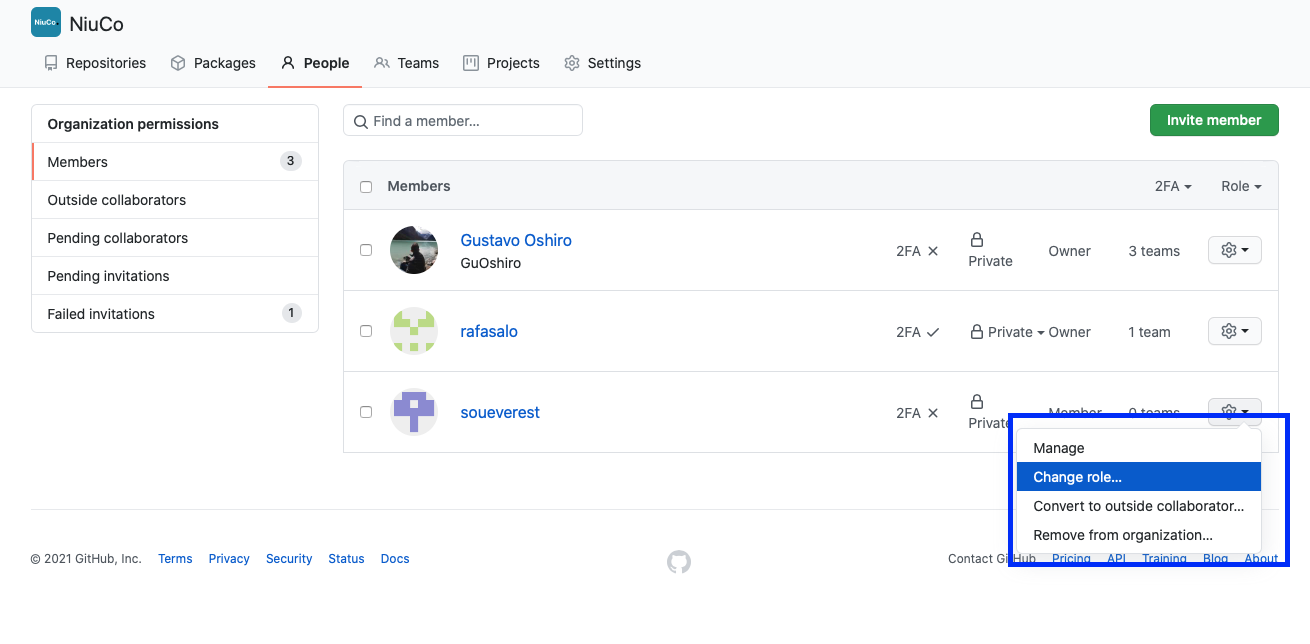
Task: Expand the Role filter dropdown
Action: click(x=1241, y=186)
